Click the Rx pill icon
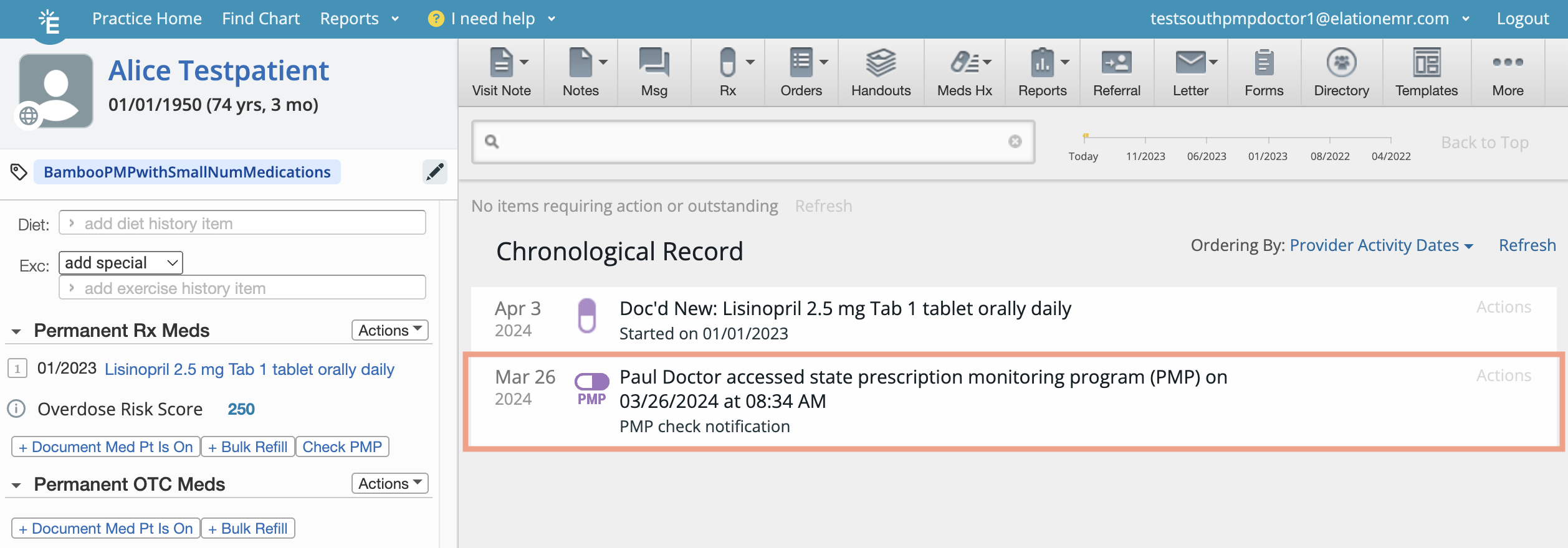This screenshot has height=548, width=1568. pos(727,62)
